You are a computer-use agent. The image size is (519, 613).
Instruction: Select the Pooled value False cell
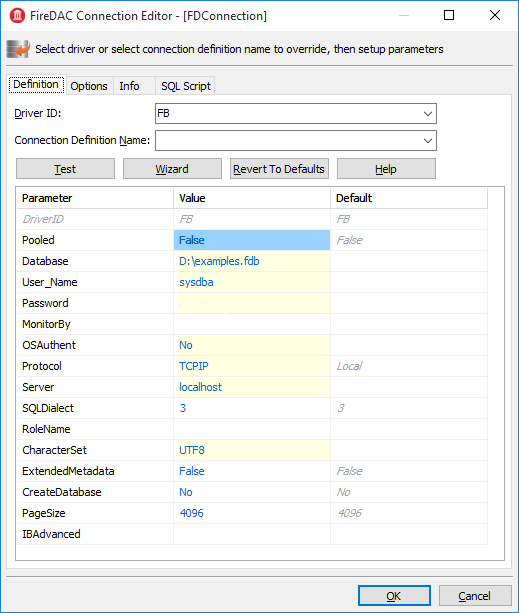(x=252, y=240)
